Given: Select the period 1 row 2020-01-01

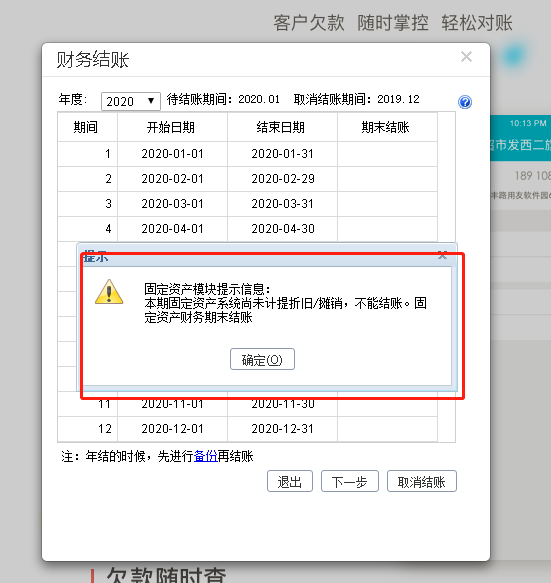Looking at the screenshot, I should pos(173,154).
